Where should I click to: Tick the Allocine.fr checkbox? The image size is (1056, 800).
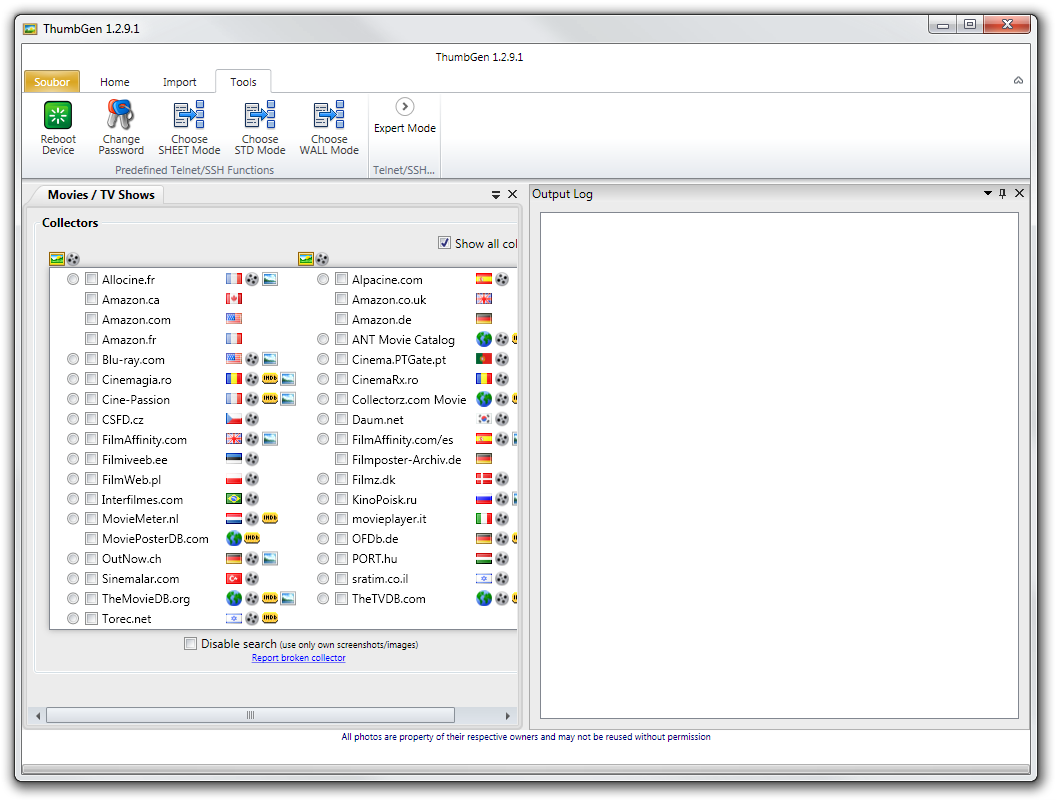coord(92,279)
